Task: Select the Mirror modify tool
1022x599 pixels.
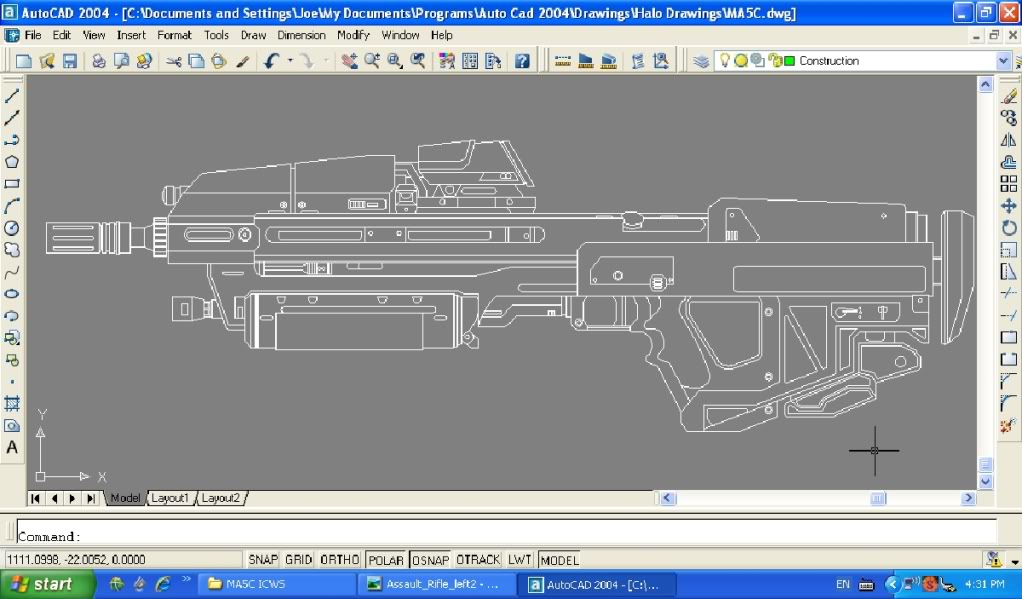Action: coord(1008,140)
